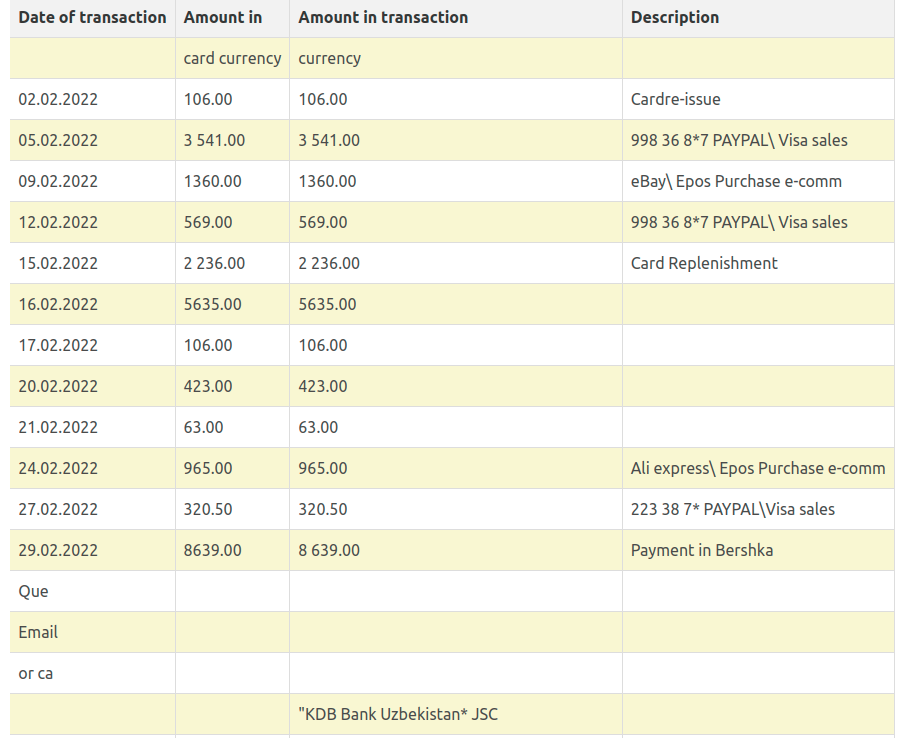Click the date cell 16.02.2022
The width and height of the screenshot is (898, 738).
tap(58, 304)
